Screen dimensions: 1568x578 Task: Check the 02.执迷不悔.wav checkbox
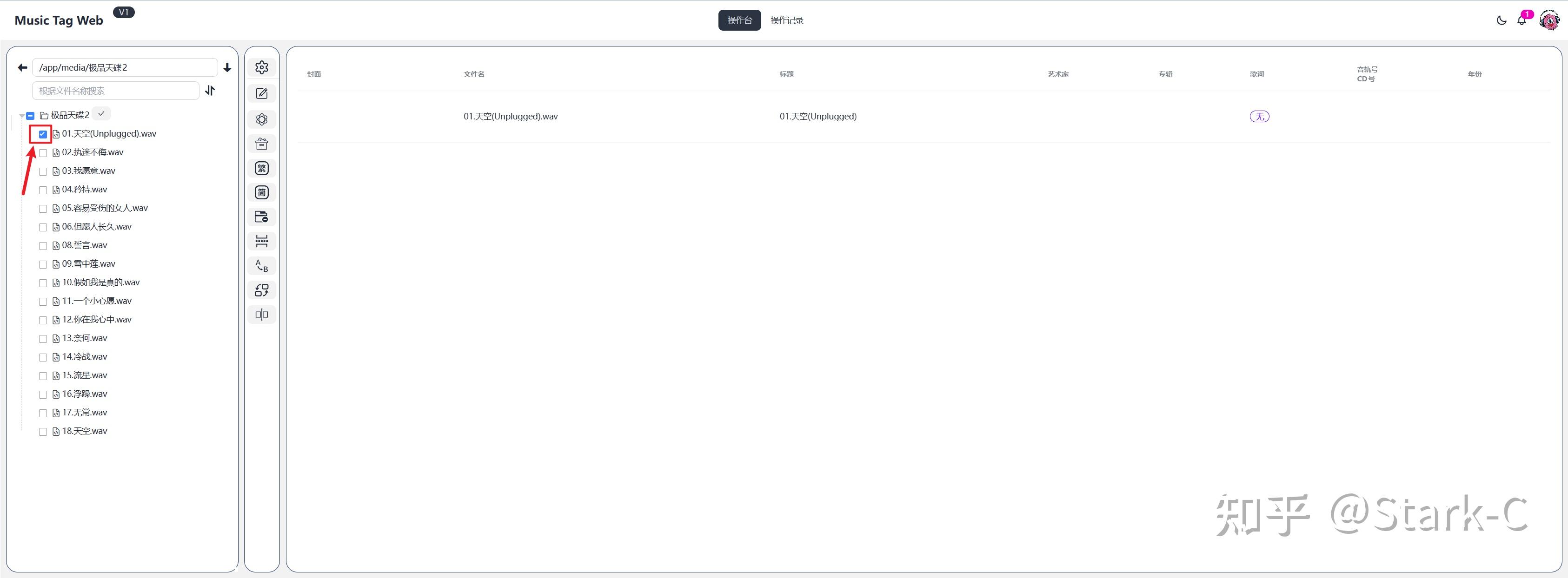(43, 153)
